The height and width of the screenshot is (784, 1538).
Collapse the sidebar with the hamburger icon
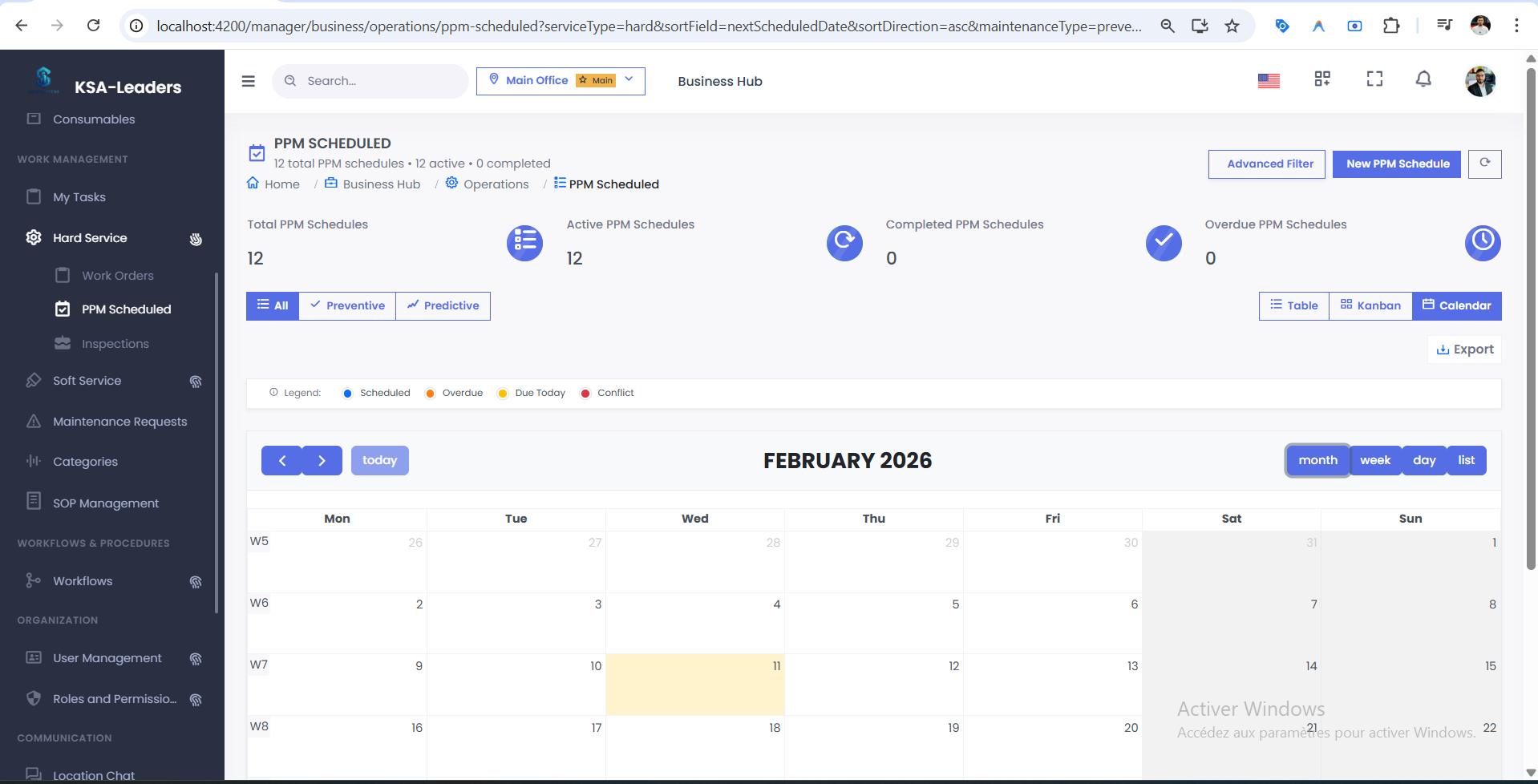point(248,81)
